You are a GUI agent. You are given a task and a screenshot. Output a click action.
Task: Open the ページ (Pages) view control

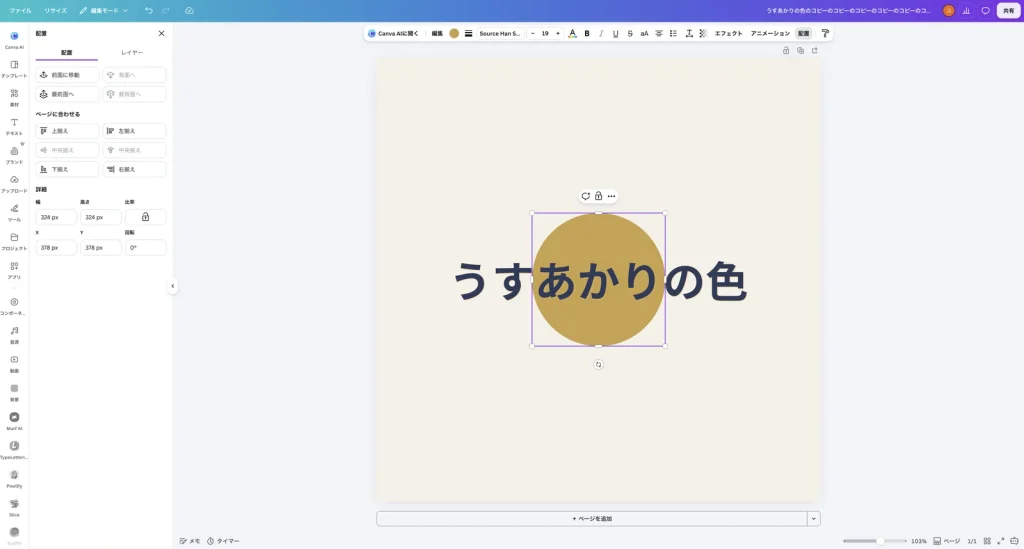947,541
